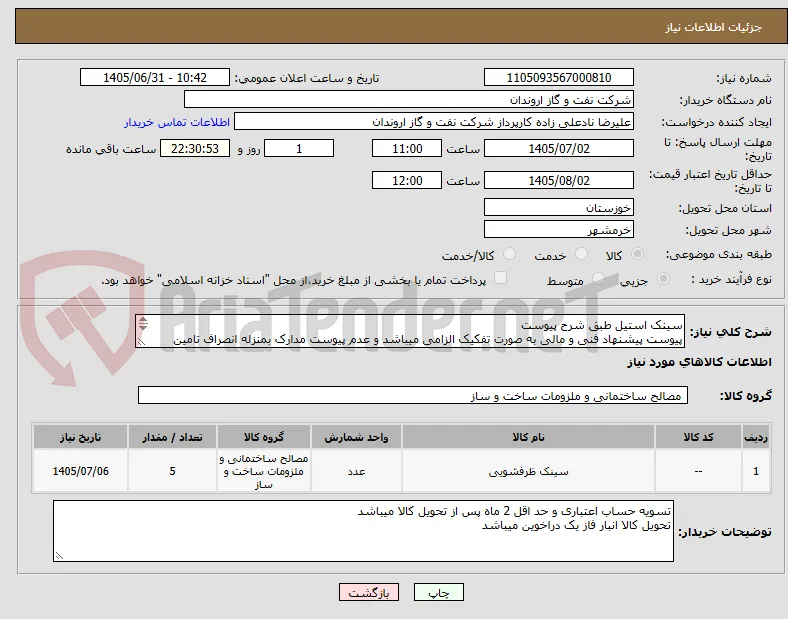Click the item code cell showing --
Screen dimensions: 788x619
[699, 471]
